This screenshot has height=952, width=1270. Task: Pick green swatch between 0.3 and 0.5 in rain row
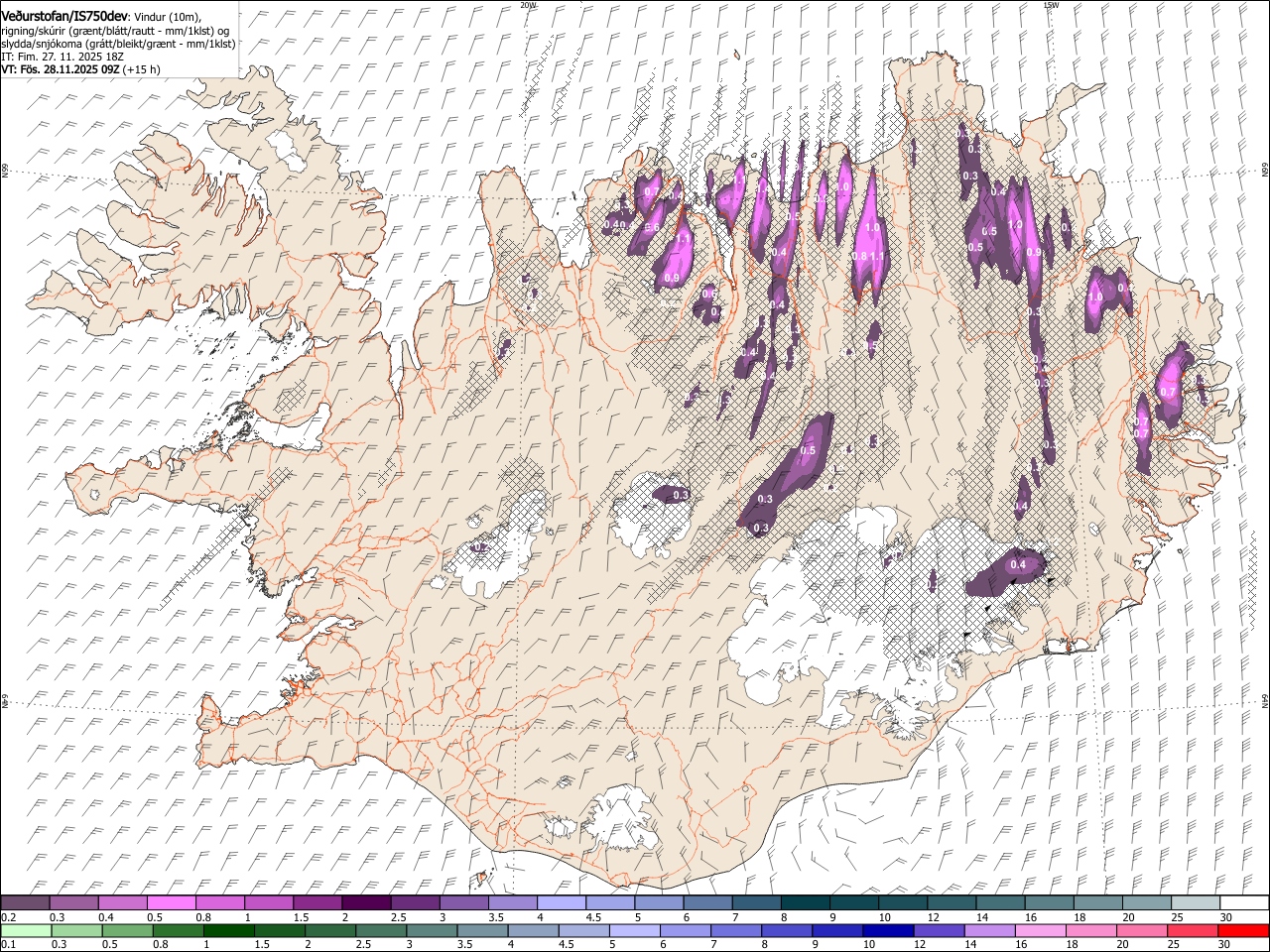coord(76,931)
